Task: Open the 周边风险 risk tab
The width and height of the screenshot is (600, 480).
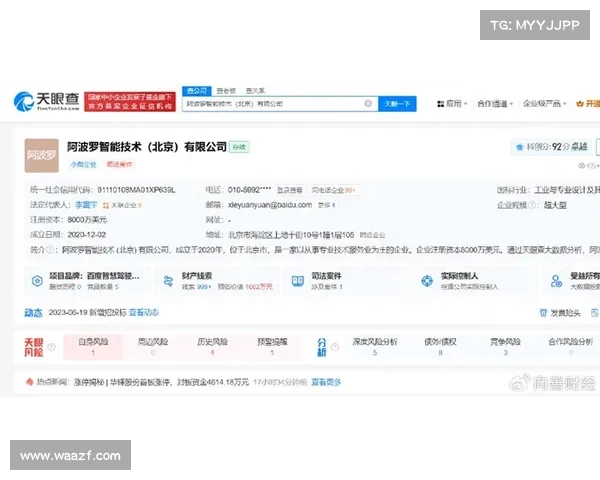Action: click(x=153, y=346)
